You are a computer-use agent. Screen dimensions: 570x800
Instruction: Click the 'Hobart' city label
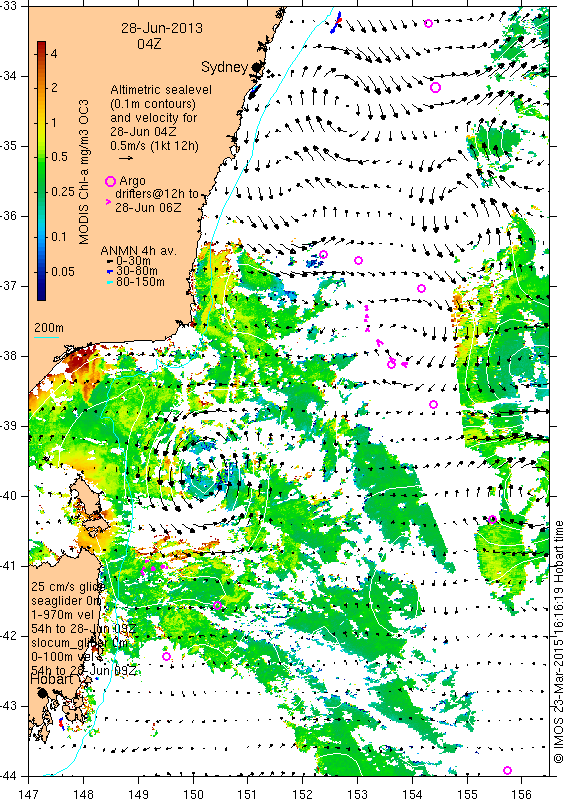[52, 680]
